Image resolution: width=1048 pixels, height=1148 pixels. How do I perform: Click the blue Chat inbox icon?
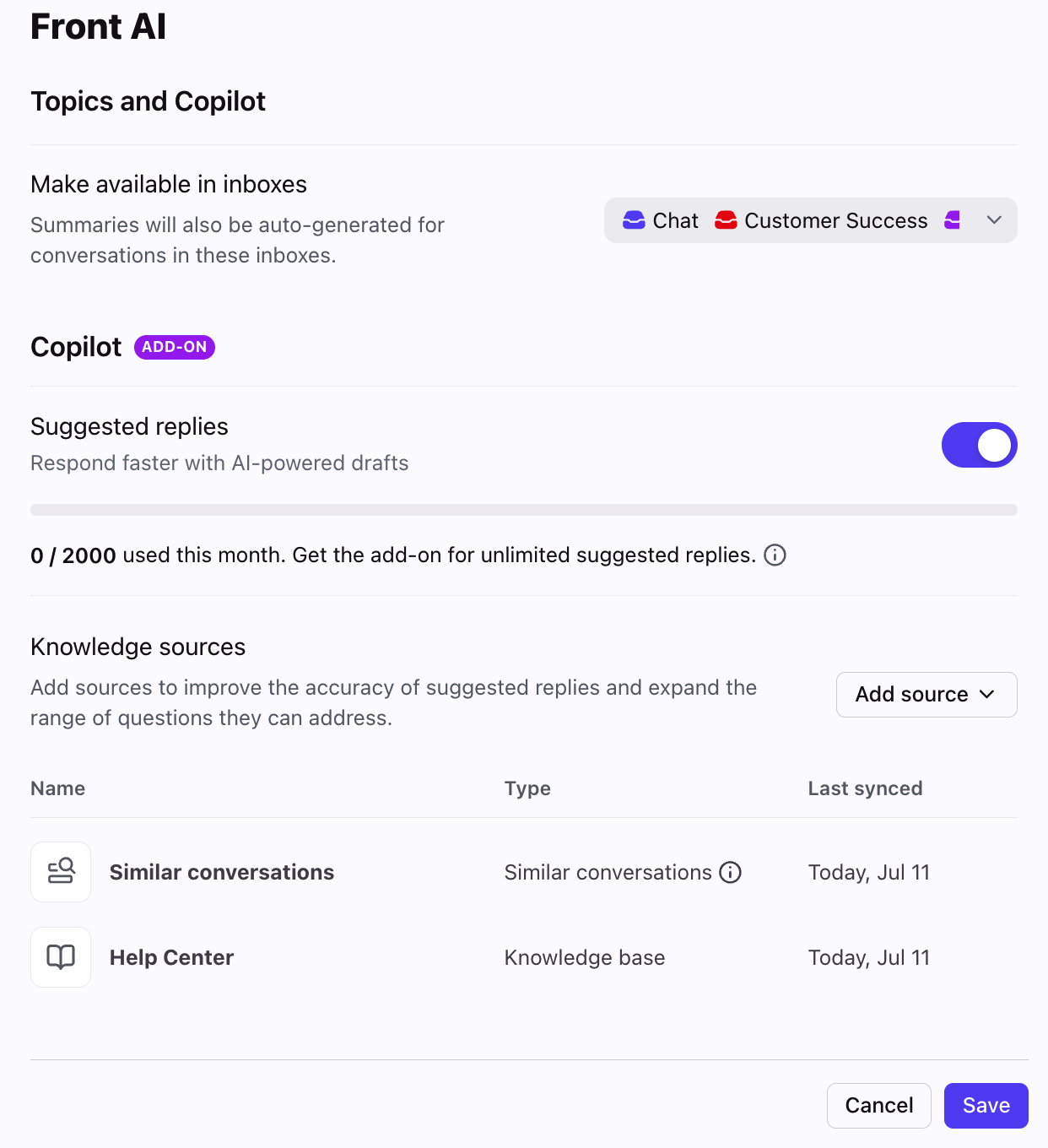634,220
